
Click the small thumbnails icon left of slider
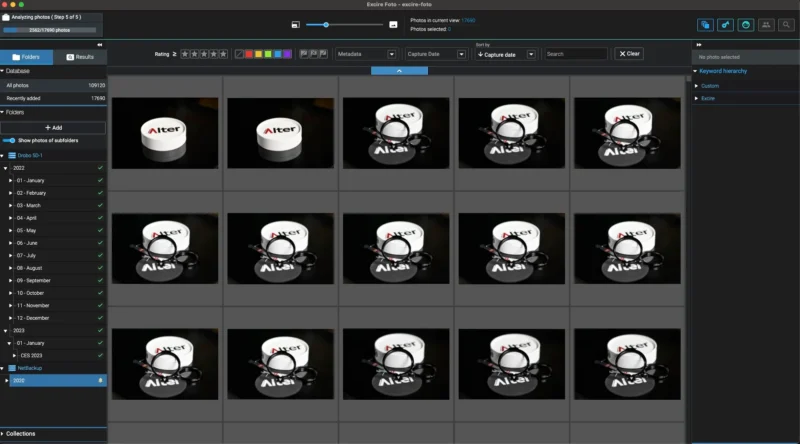coord(295,24)
